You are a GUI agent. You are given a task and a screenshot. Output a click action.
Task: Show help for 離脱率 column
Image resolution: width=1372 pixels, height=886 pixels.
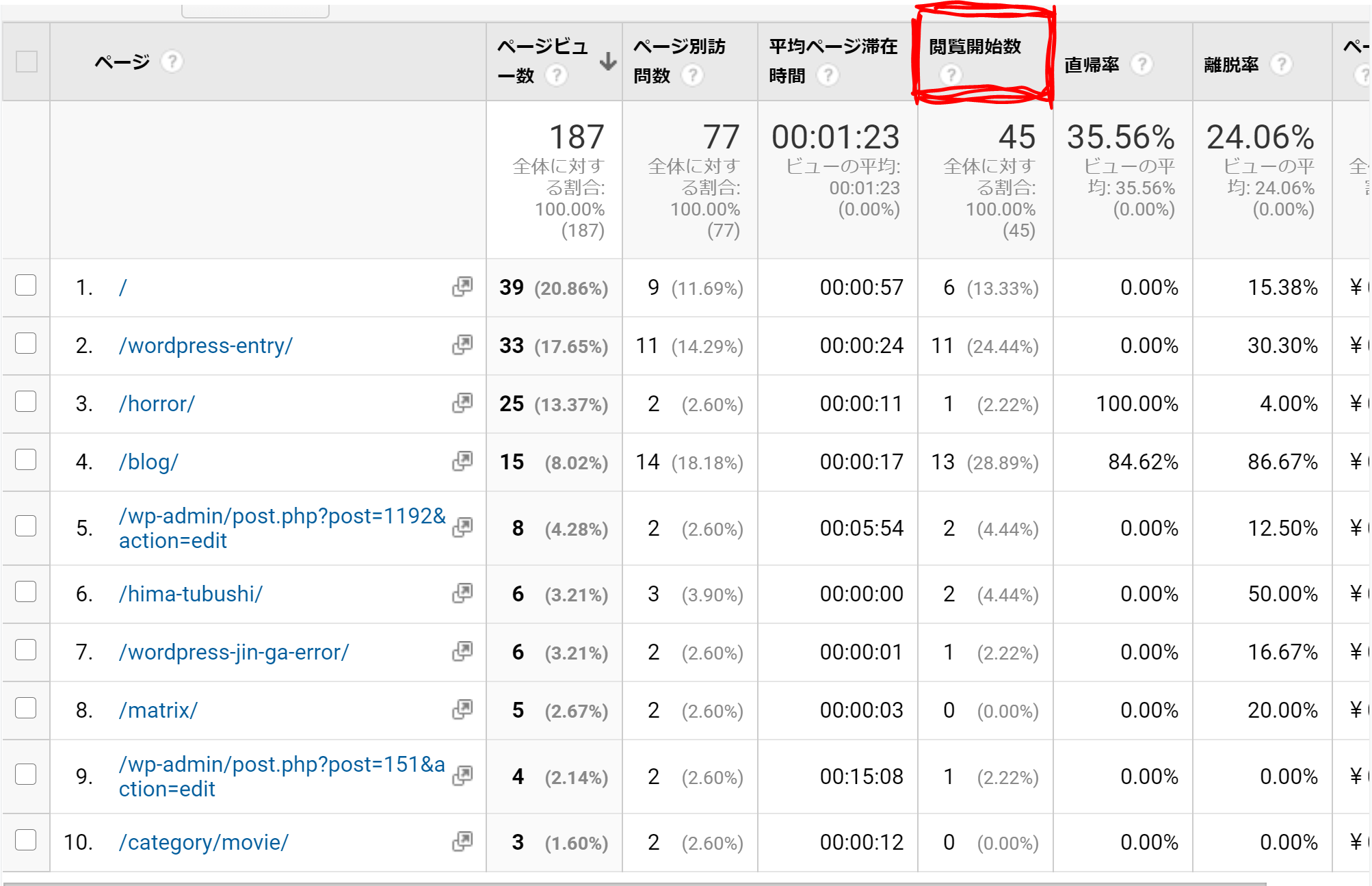coord(1280,64)
